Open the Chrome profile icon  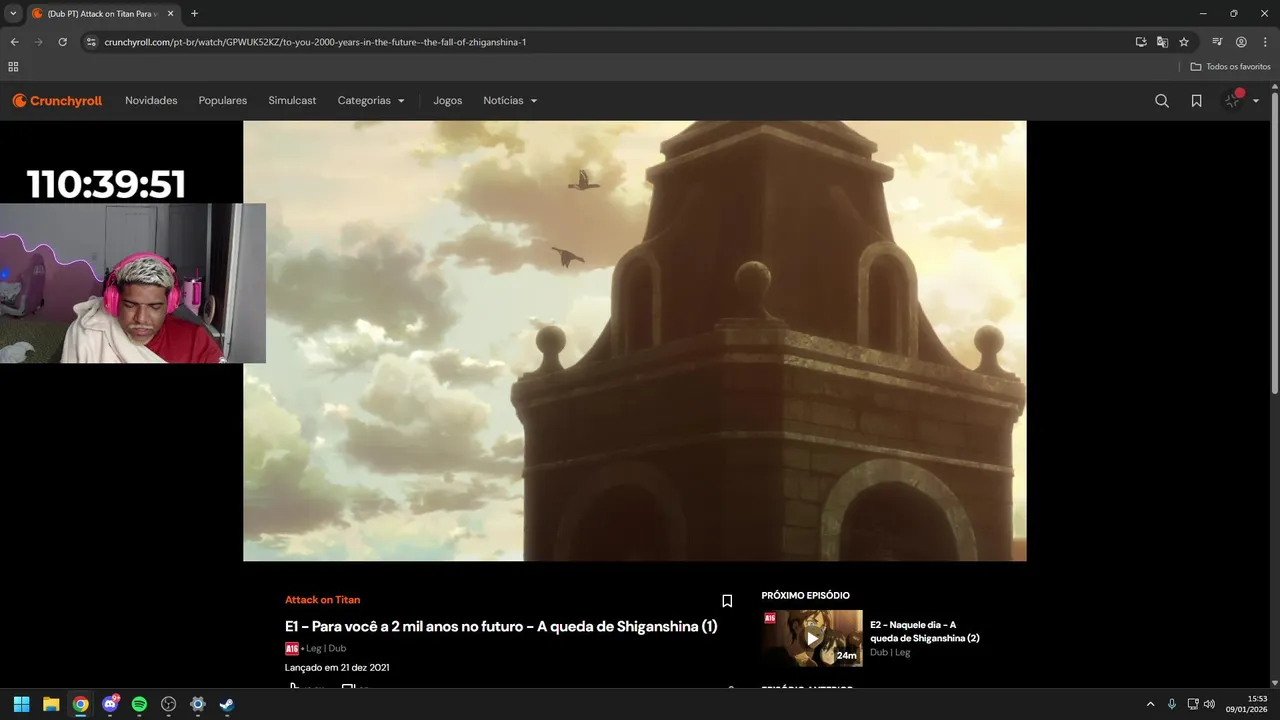(1241, 42)
